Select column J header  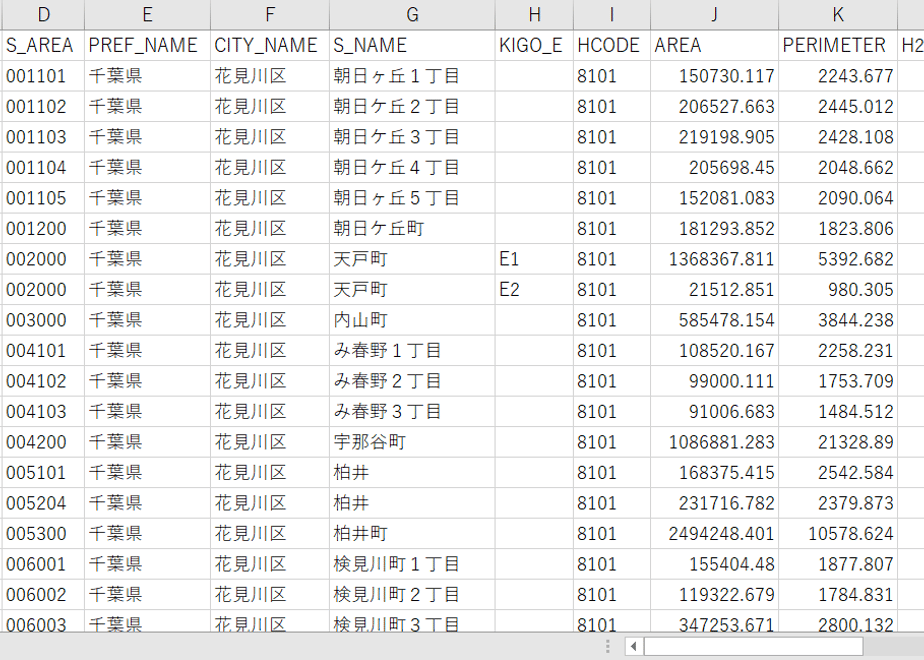pos(715,14)
